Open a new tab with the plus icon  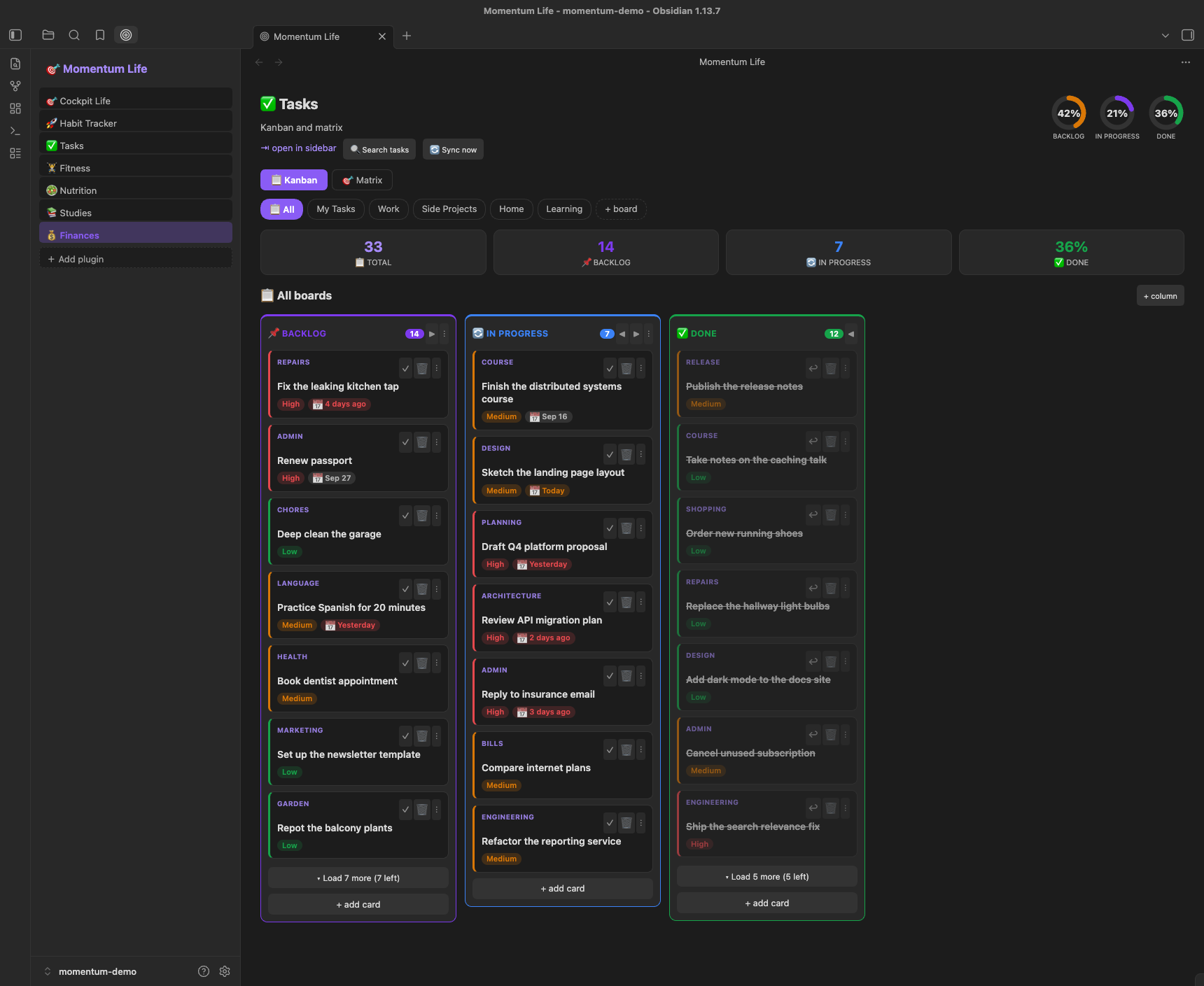[x=407, y=36]
